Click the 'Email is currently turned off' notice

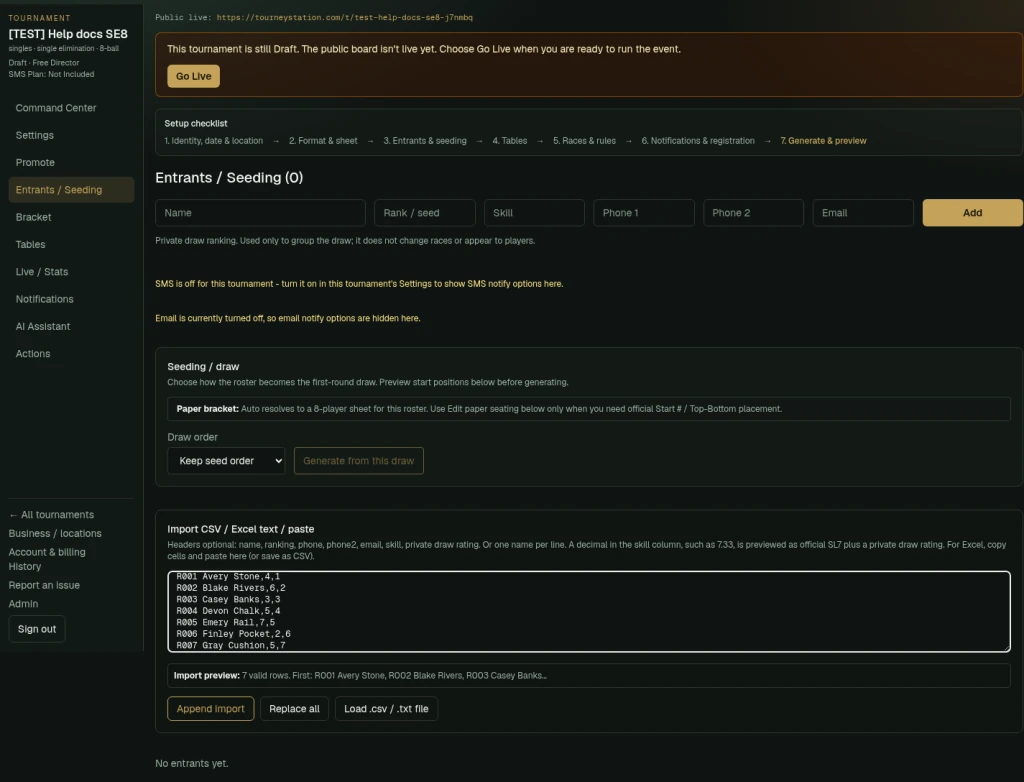tap(288, 319)
